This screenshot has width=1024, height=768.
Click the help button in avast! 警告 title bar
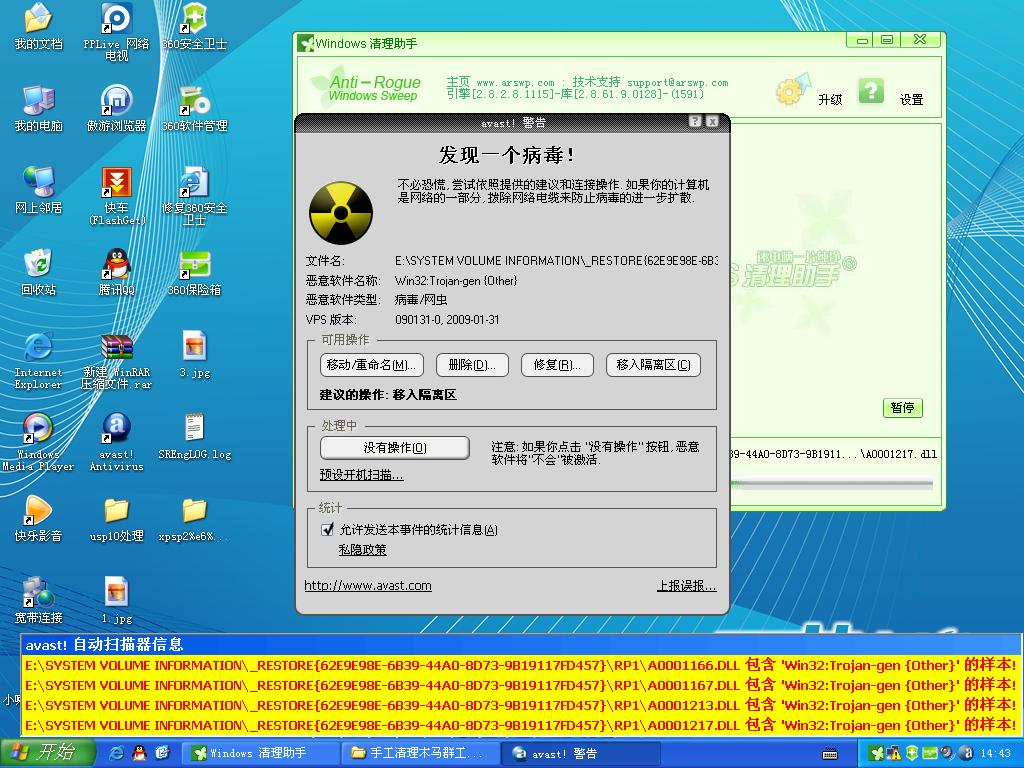point(695,121)
